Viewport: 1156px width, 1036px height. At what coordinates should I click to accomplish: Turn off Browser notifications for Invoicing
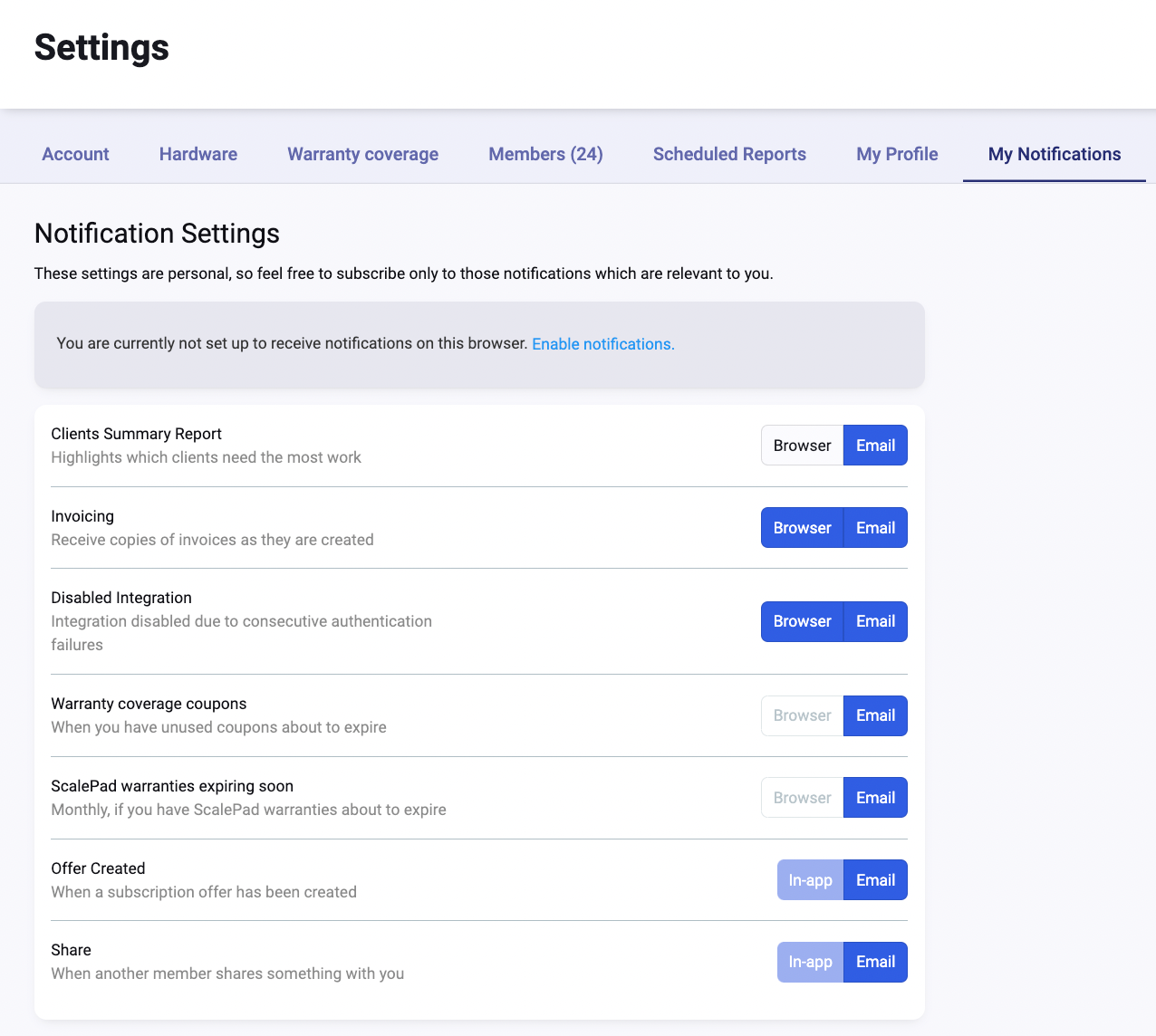click(802, 528)
